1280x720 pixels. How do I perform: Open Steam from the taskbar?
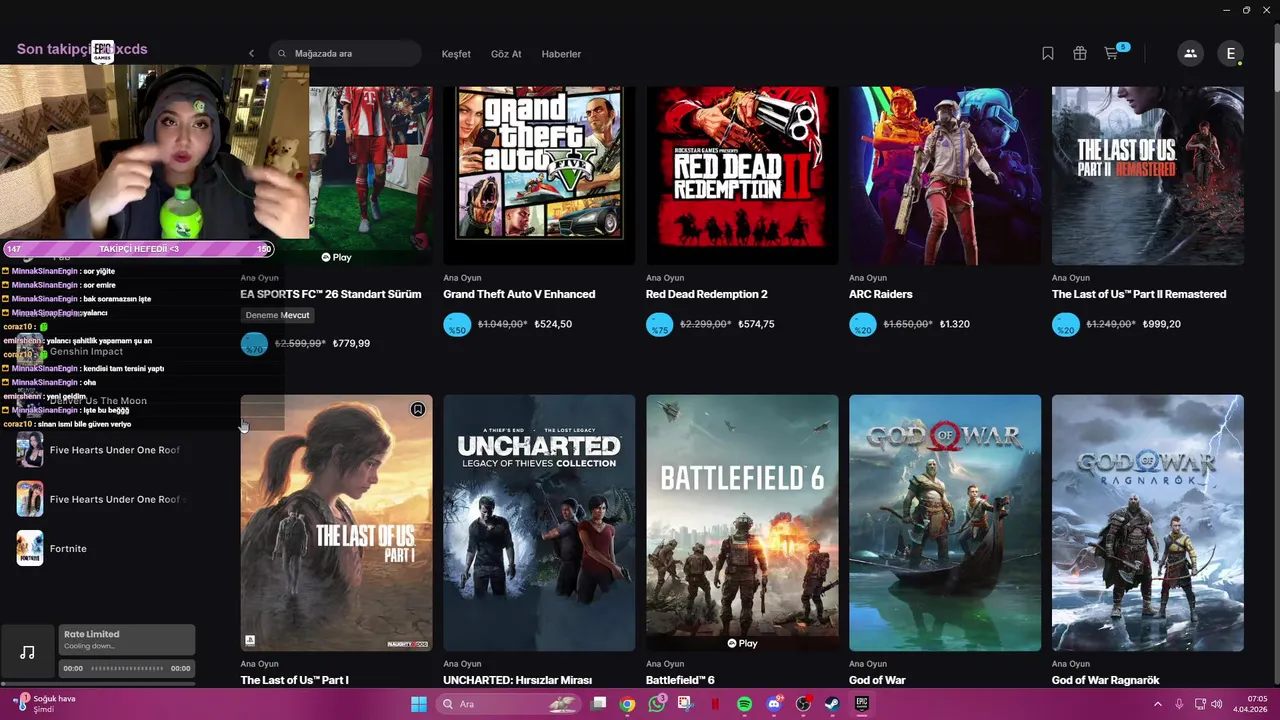click(832, 704)
